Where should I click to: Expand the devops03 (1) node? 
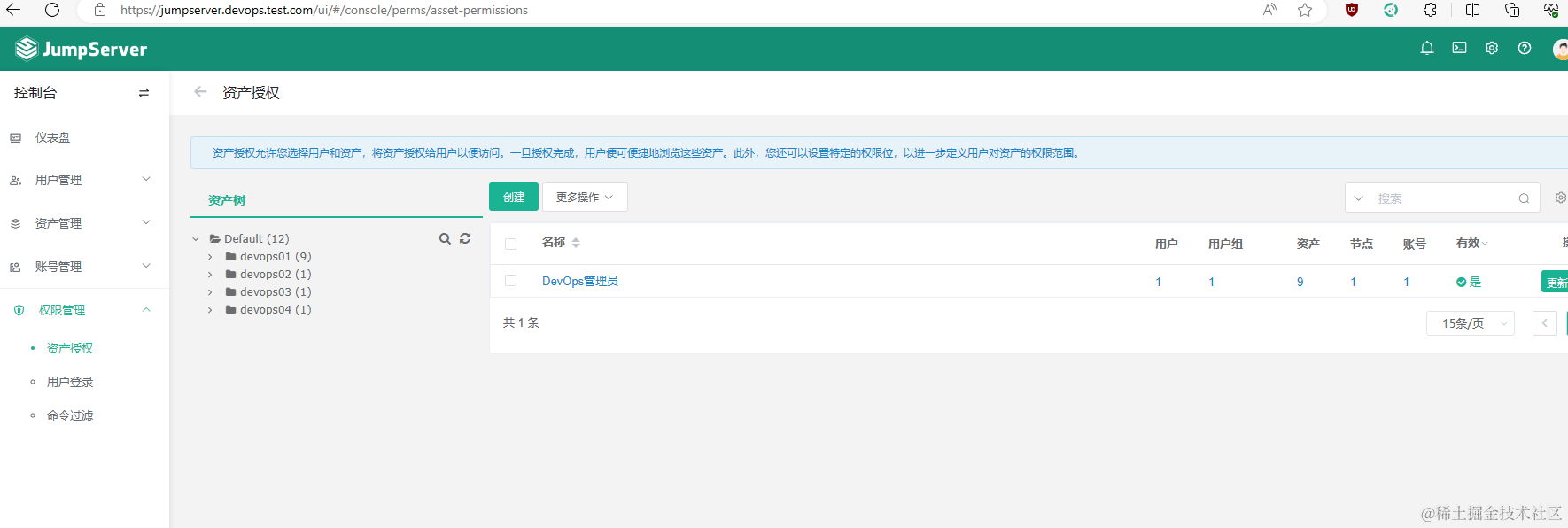tap(210, 292)
